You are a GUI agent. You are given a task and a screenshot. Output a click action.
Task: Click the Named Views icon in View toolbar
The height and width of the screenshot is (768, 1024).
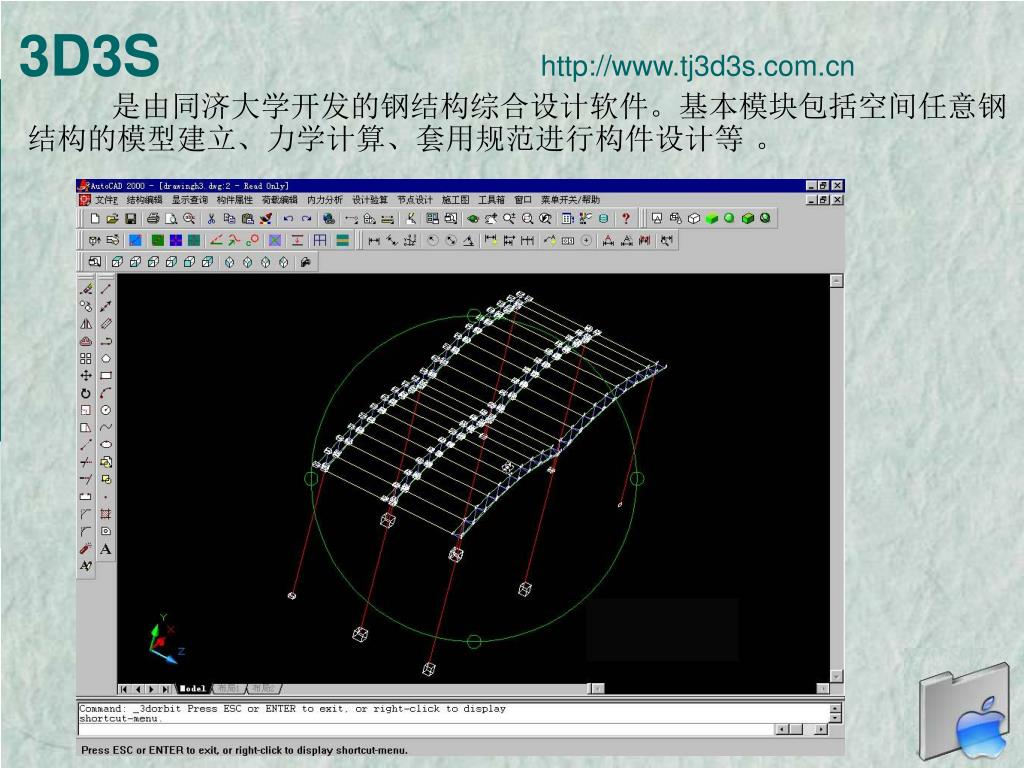tap(95, 263)
